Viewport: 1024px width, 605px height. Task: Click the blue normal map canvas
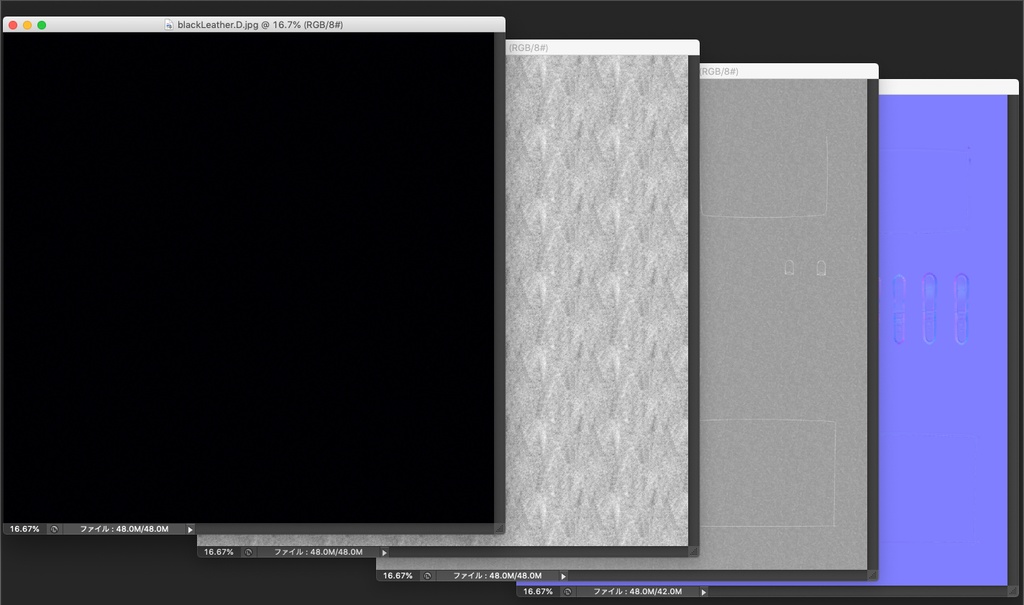943,340
